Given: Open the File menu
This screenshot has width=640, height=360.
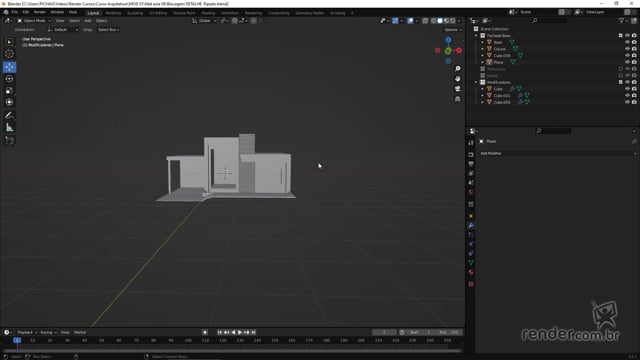Looking at the screenshot, I should tap(15, 12).
